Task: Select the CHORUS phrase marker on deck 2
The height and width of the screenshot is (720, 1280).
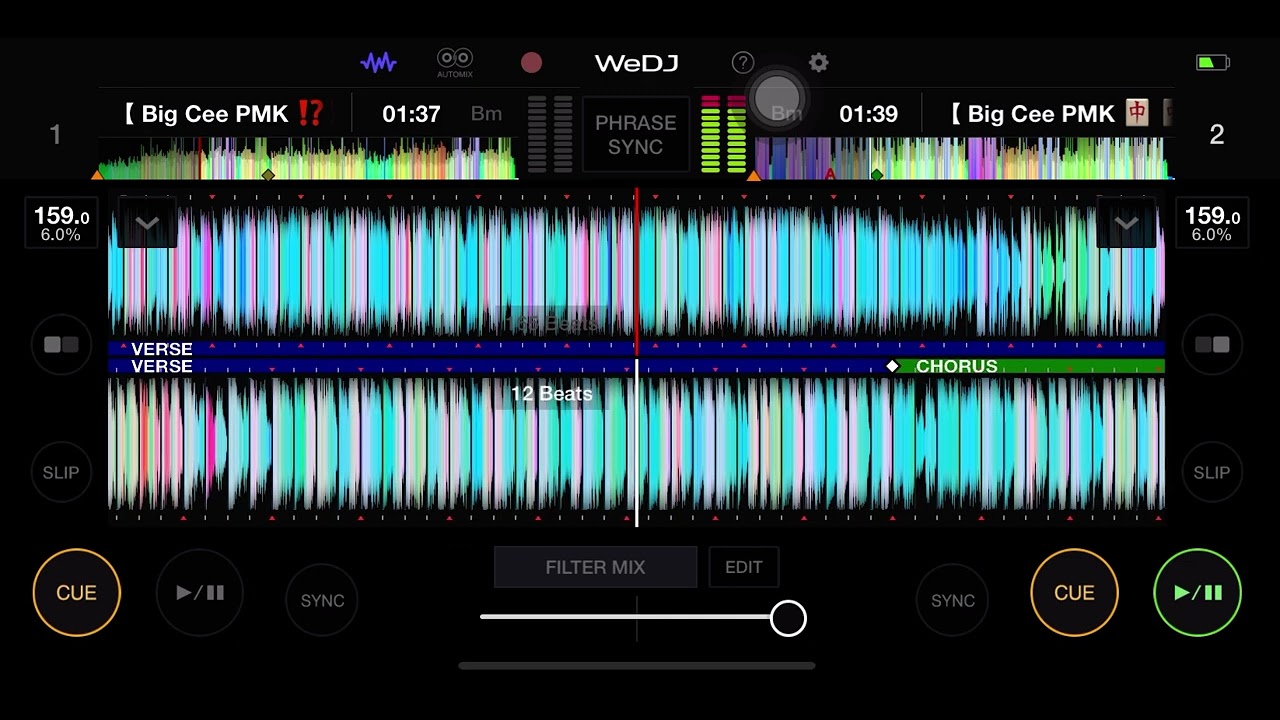Action: tap(956, 367)
